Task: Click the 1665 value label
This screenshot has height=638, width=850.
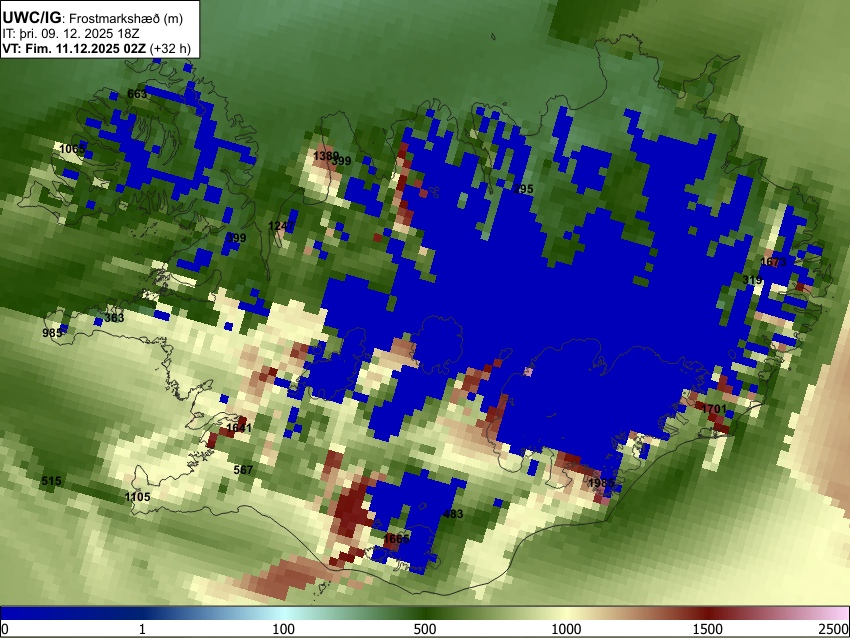Action: pyautogui.click(x=396, y=539)
